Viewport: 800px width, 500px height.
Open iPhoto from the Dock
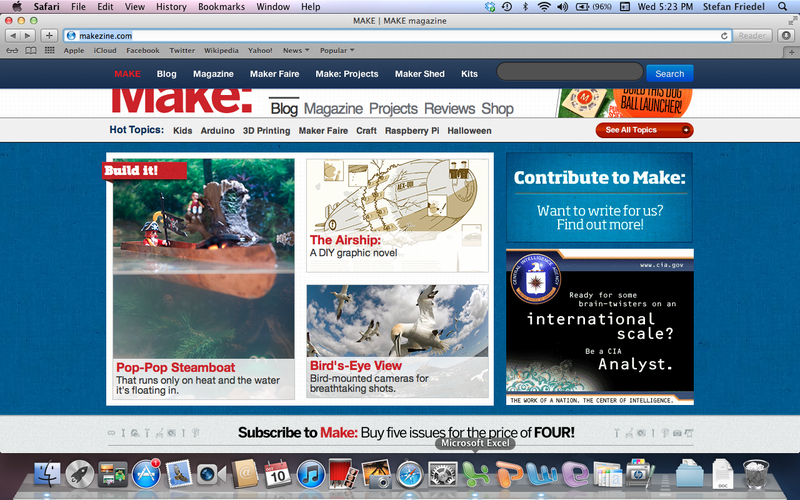click(377, 474)
